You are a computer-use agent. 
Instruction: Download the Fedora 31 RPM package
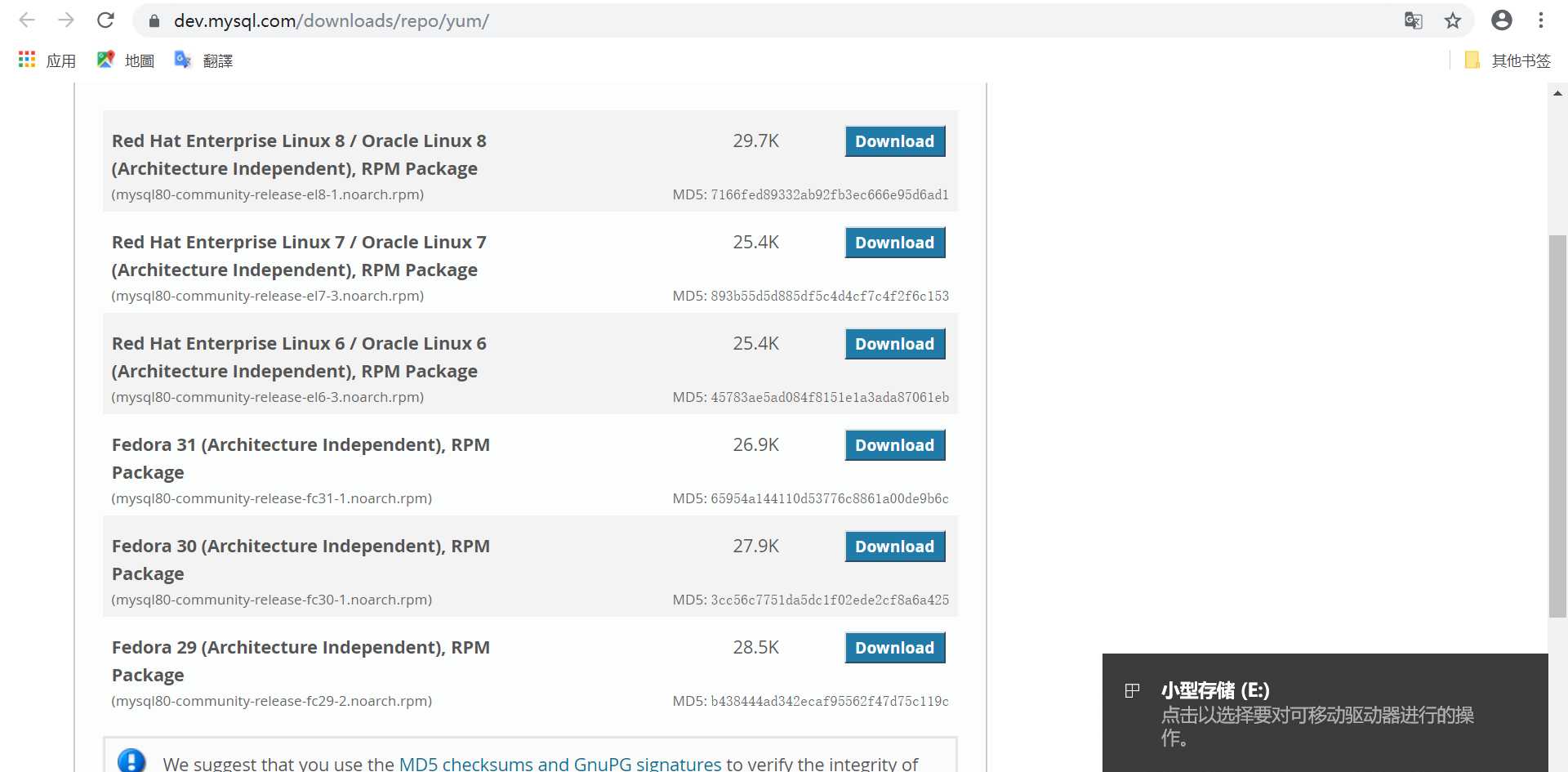pyautogui.click(x=895, y=445)
